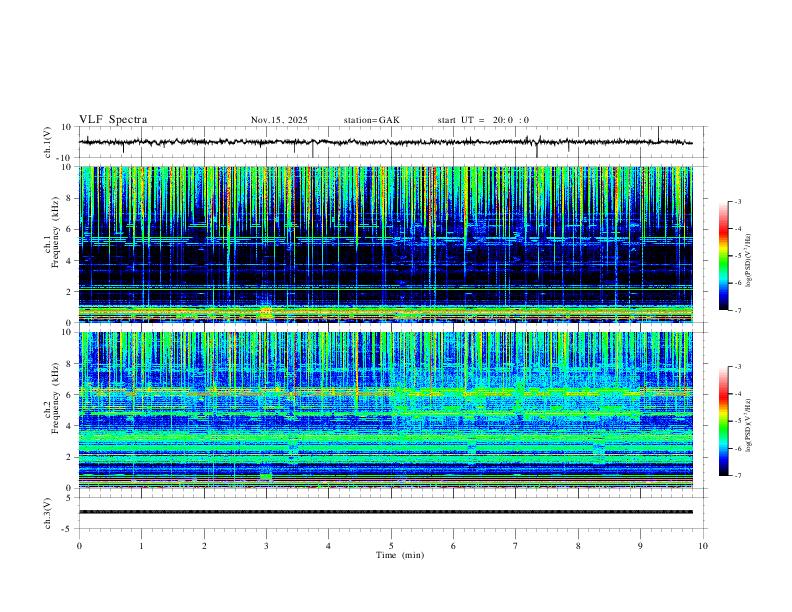Click time axis tick label "5"
The height and width of the screenshot is (612, 792).
coord(391,546)
